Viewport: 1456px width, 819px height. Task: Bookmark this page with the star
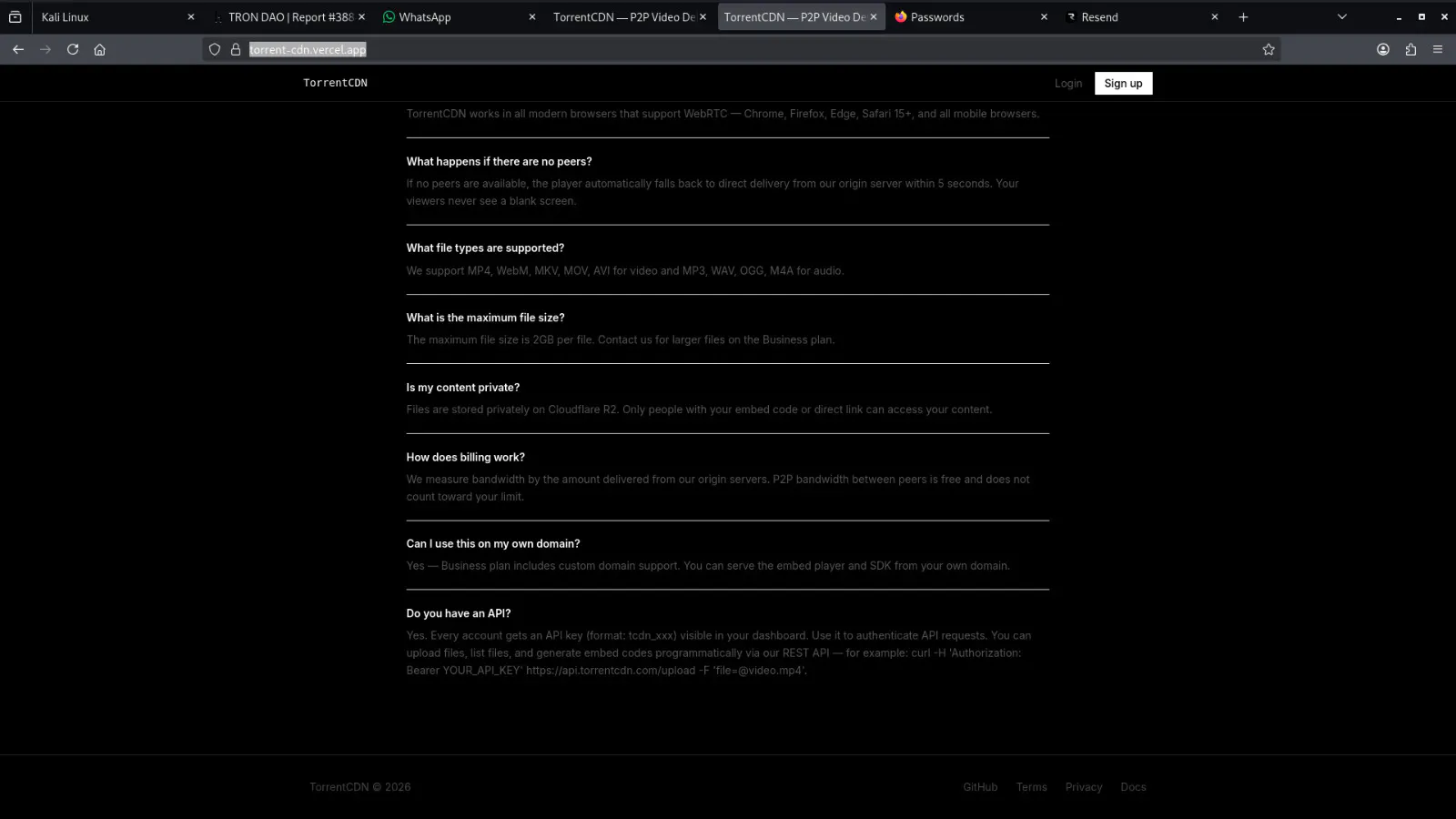1269,49
